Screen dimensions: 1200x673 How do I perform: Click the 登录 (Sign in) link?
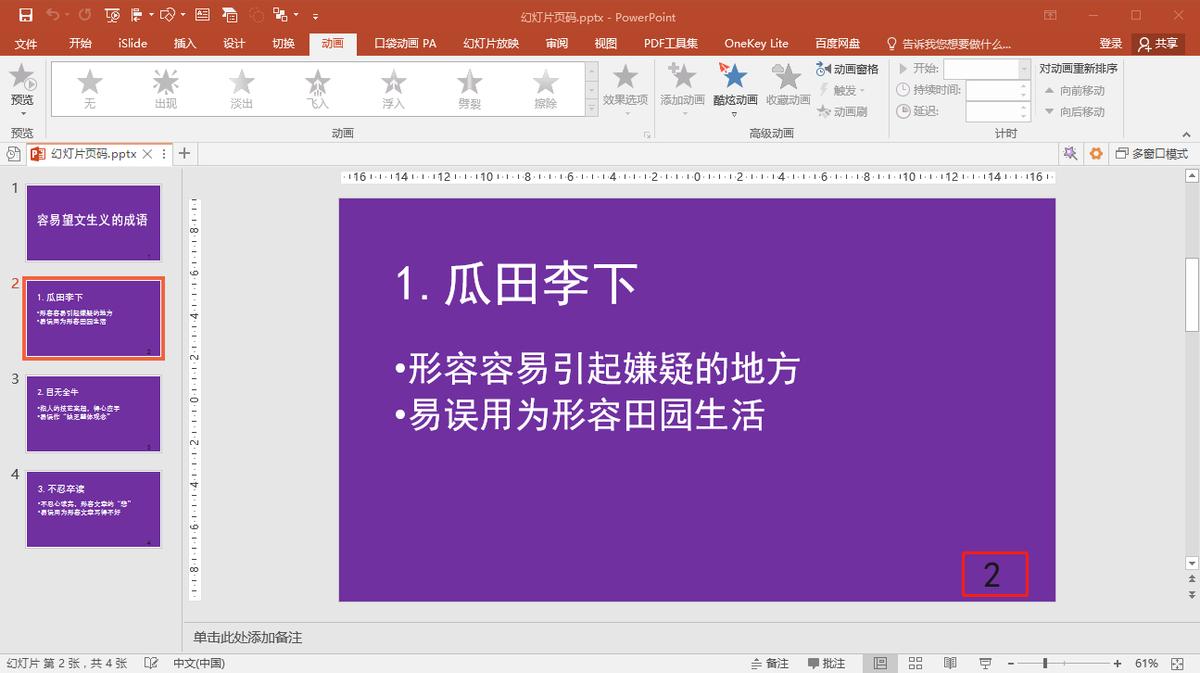(1110, 43)
